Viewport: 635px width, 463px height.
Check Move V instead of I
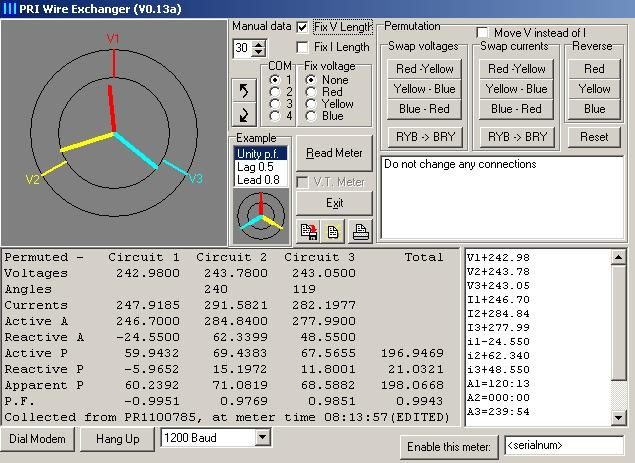pos(483,33)
